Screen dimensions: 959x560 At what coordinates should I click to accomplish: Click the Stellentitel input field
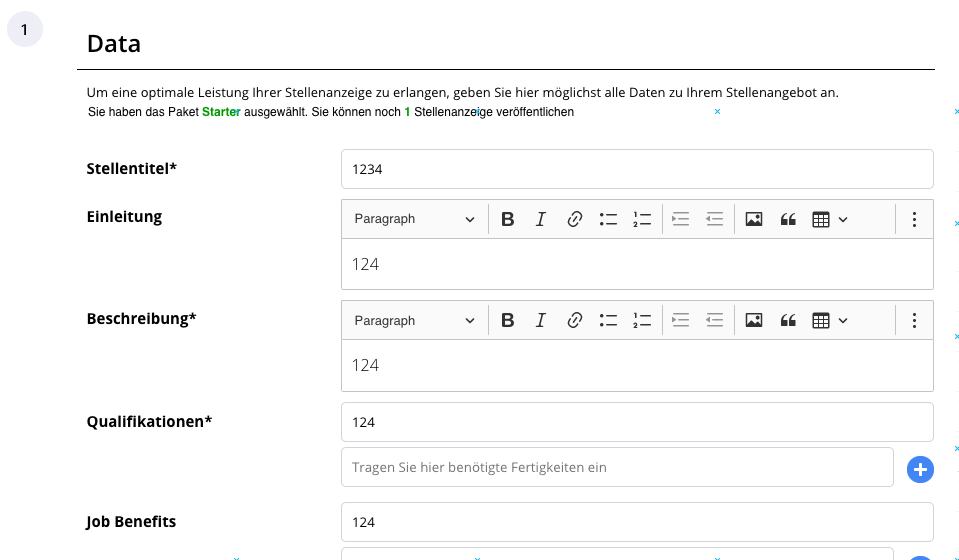tap(637, 169)
